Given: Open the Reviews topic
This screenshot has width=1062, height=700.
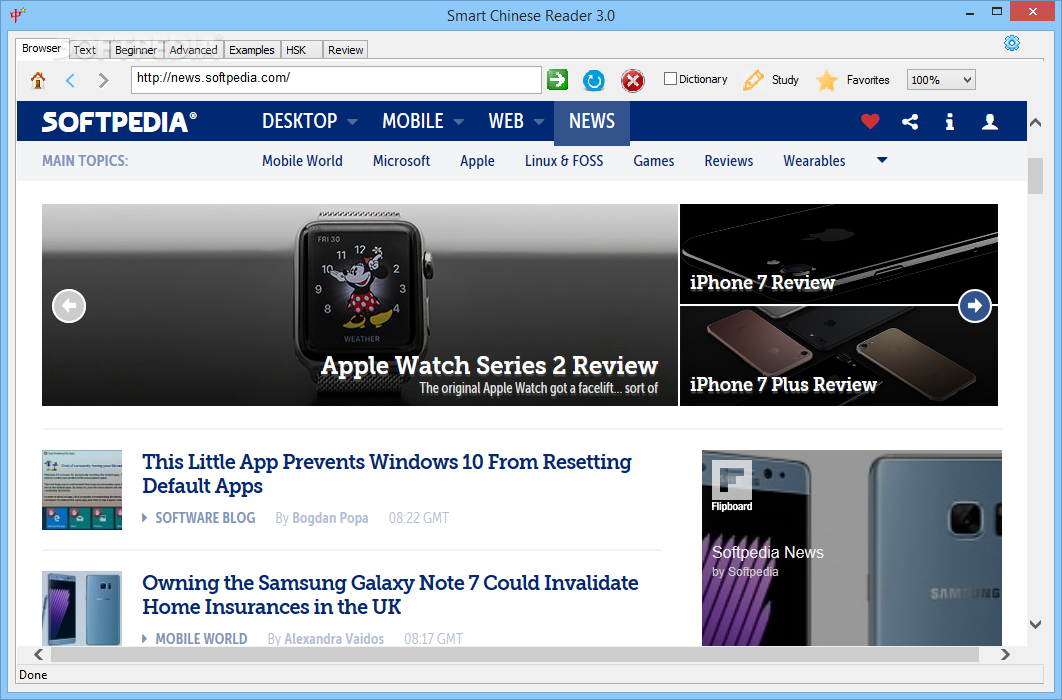Looking at the screenshot, I should 729,161.
